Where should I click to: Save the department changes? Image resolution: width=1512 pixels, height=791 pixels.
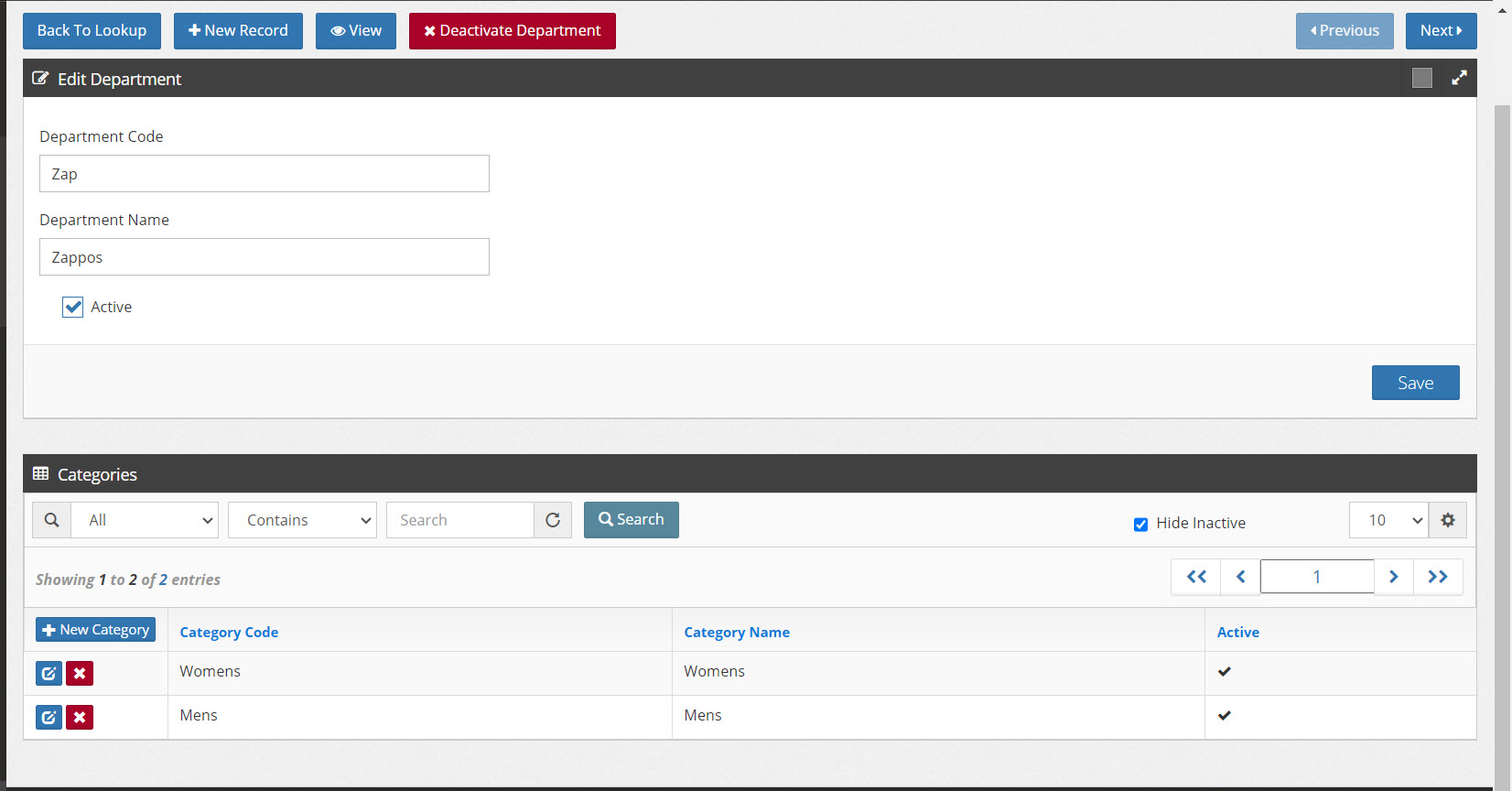1416,383
